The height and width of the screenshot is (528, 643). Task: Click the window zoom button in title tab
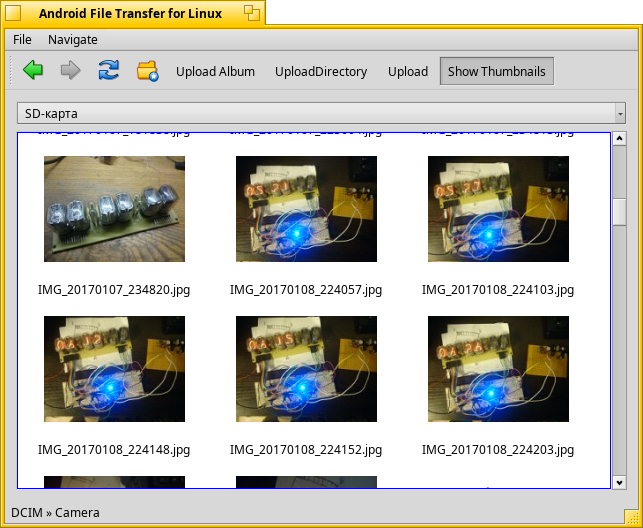[x=252, y=13]
